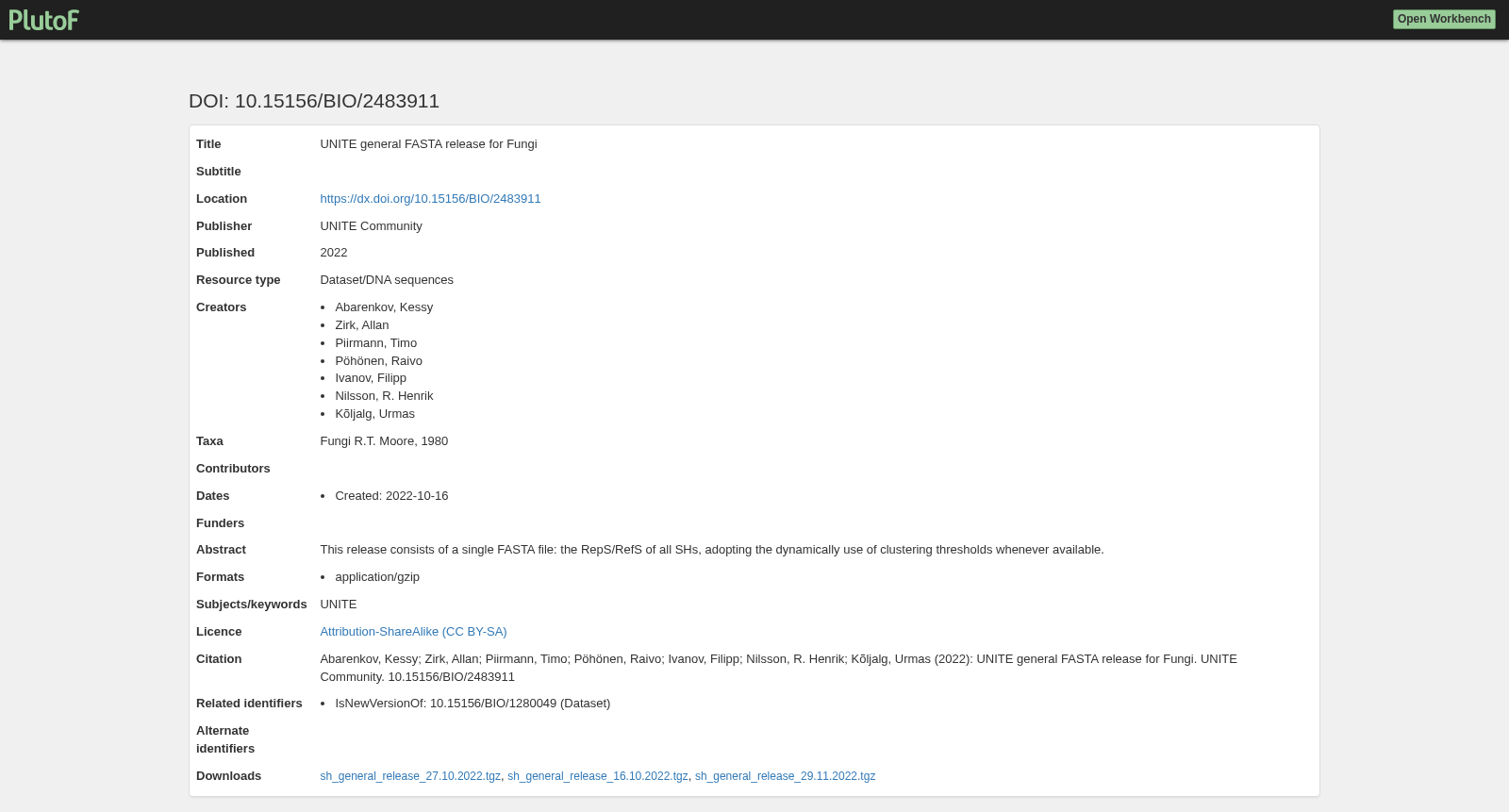Click published year '2022'

pos(334,253)
